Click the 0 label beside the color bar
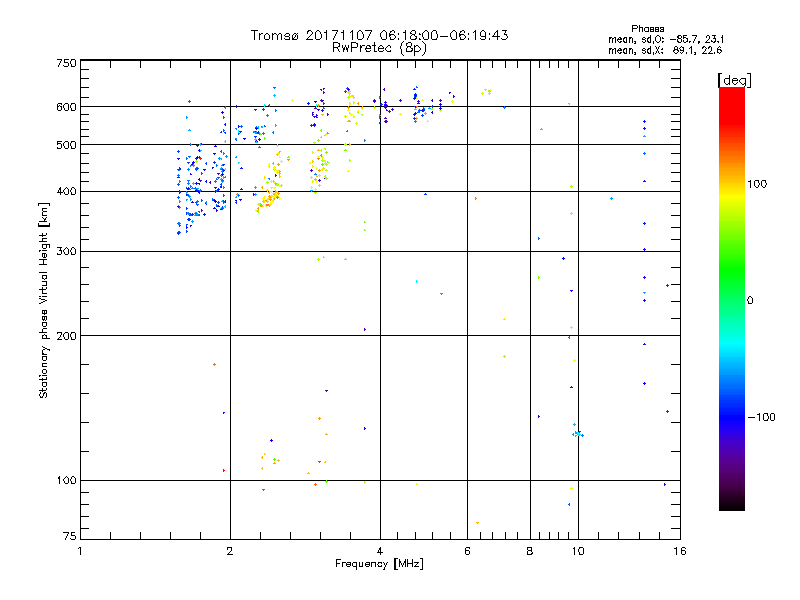 750,300
